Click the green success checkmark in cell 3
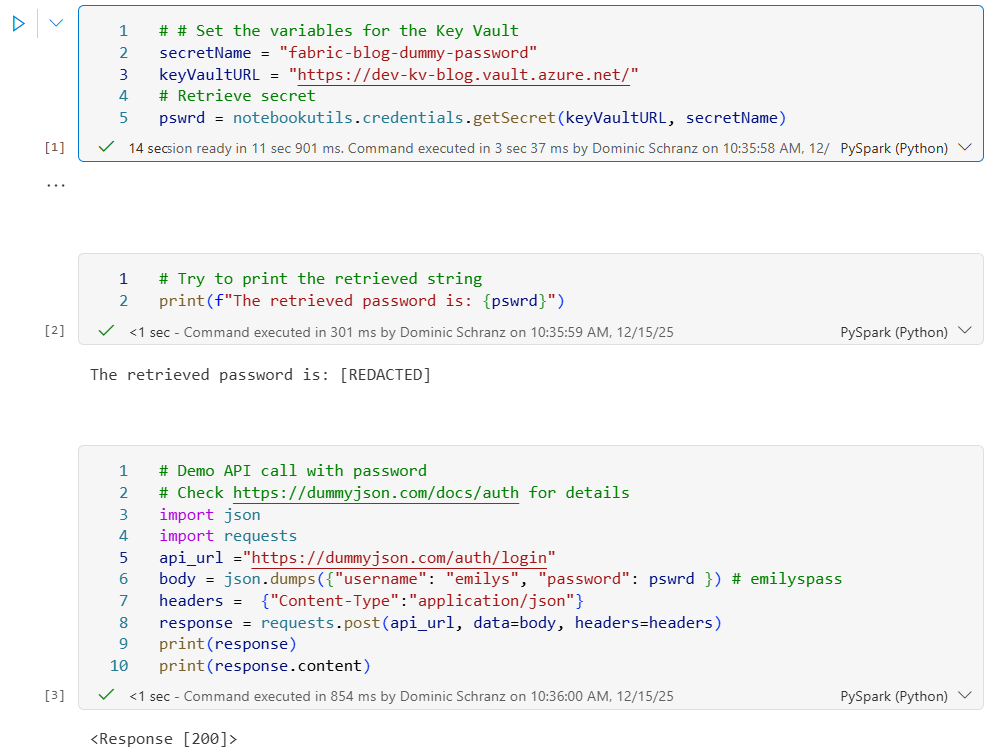997x753 pixels. click(x=106, y=696)
